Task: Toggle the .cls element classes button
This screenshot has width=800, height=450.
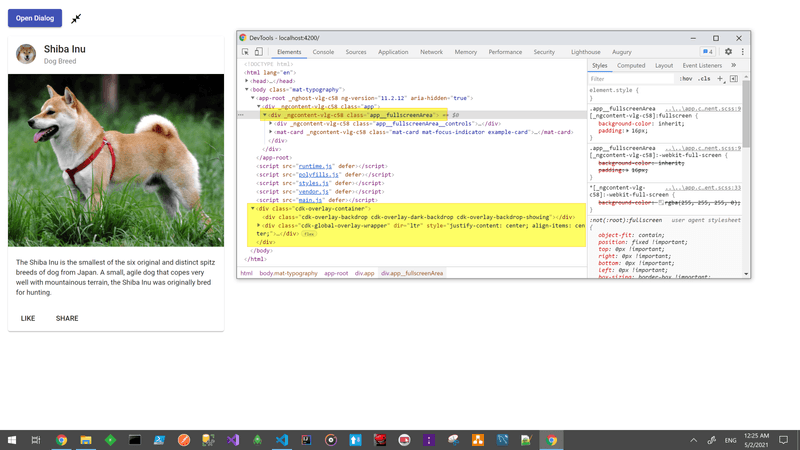Action: [705, 79]
